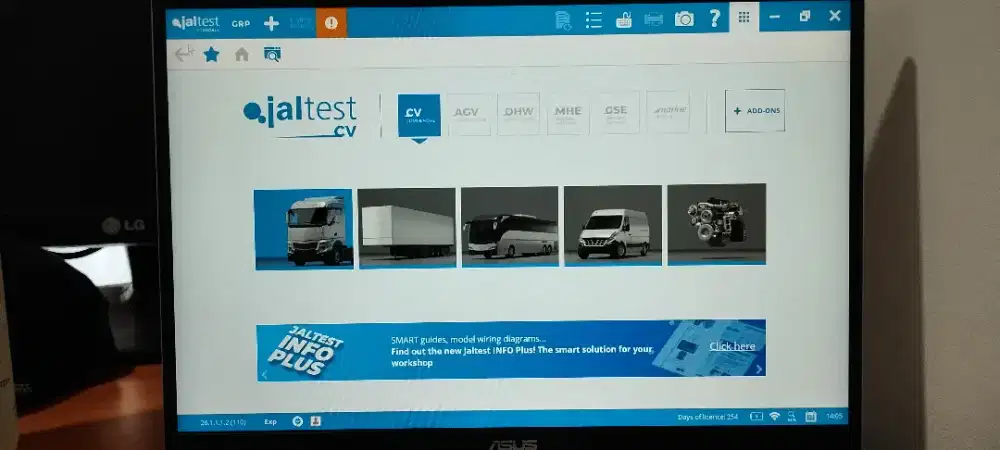Click the unlock keyboard icon
The width and height of the screenshot is (1000, 450).
[x=623, y=20]
